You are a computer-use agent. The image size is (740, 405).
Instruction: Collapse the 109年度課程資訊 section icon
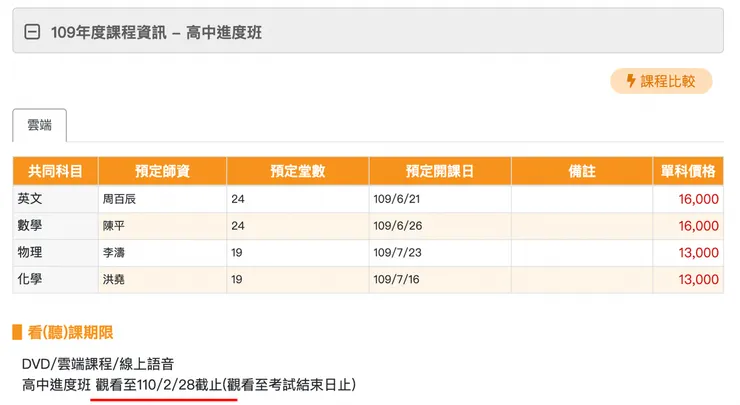tap(32, 32)
